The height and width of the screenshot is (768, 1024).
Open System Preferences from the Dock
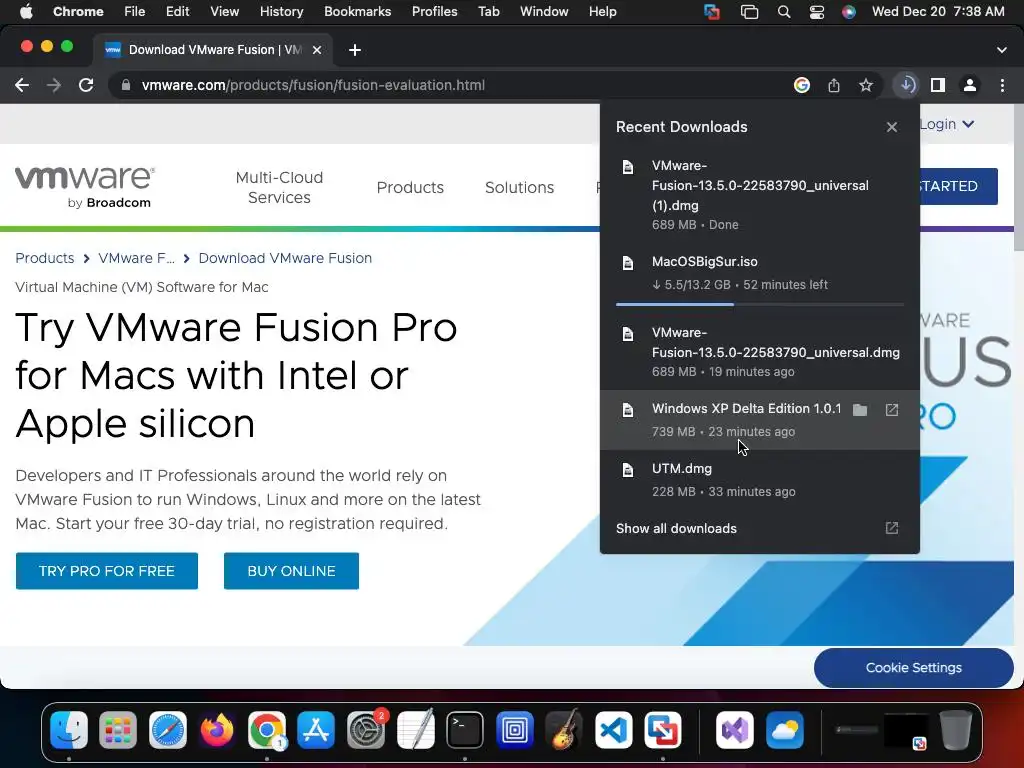[x=366, y=729]
